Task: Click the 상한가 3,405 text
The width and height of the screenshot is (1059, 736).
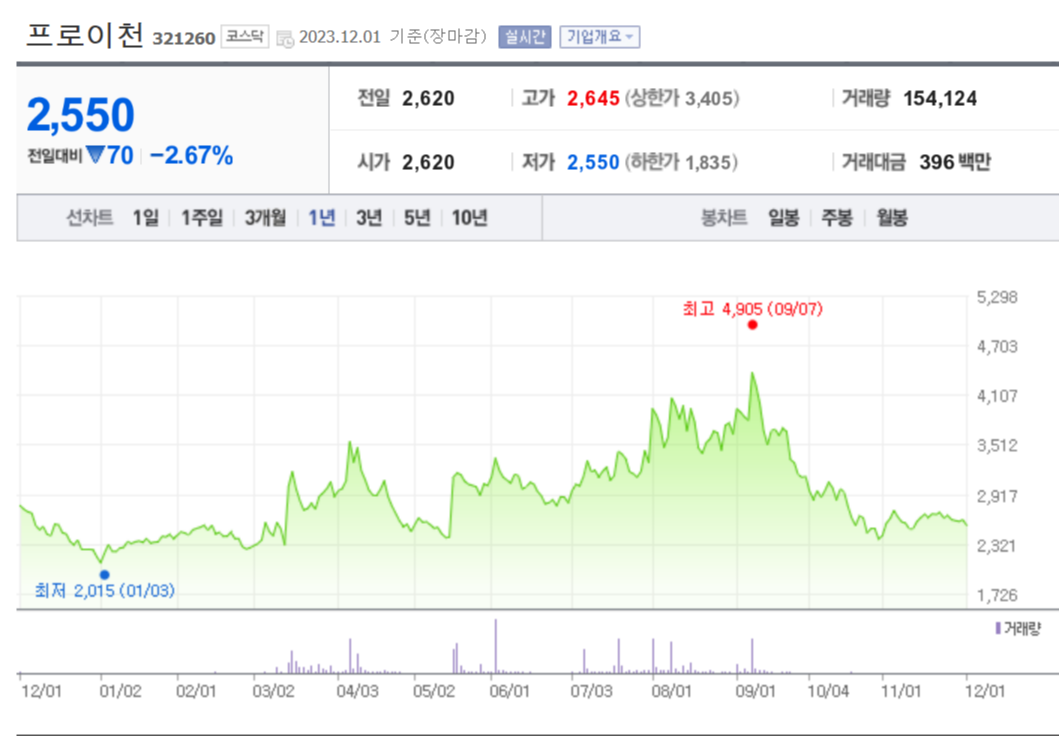Action: click(682, 99)
